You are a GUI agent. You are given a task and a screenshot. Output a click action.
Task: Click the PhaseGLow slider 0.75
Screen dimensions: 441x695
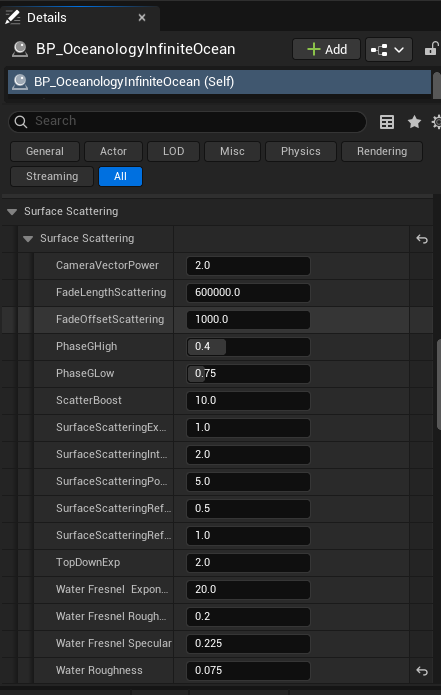(x=248, y=374)
